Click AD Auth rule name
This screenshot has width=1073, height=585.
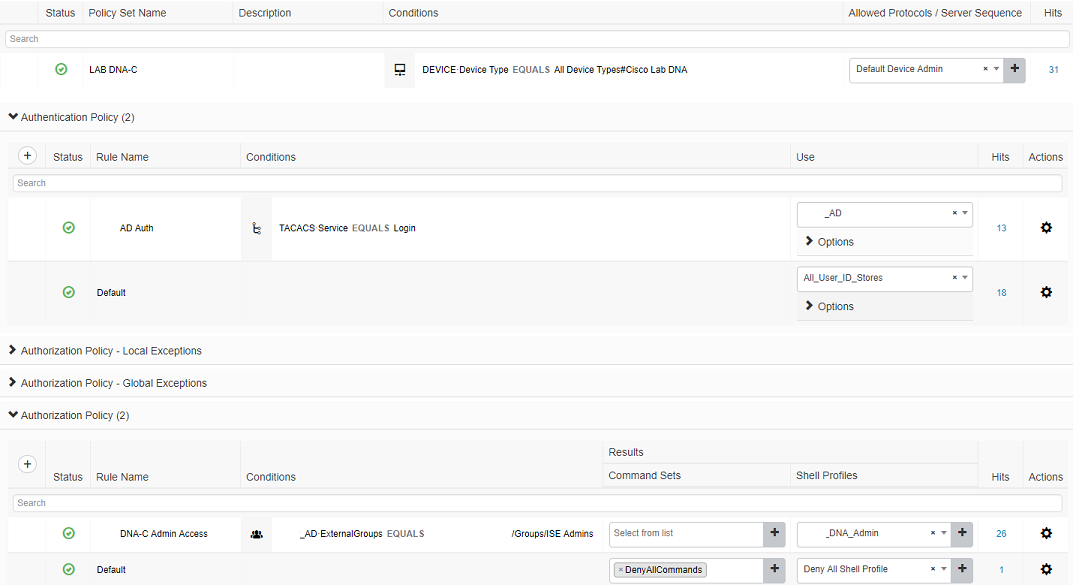coord(136,229)
